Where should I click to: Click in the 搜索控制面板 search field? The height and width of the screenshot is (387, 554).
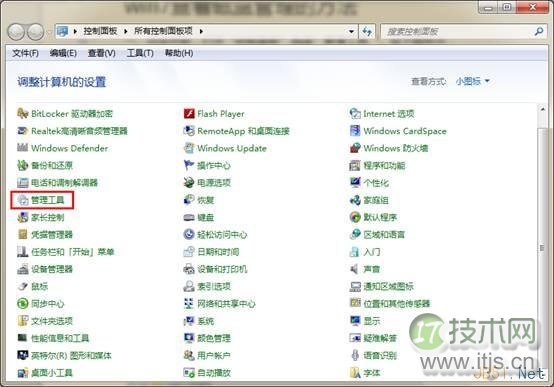pos(458,31)
